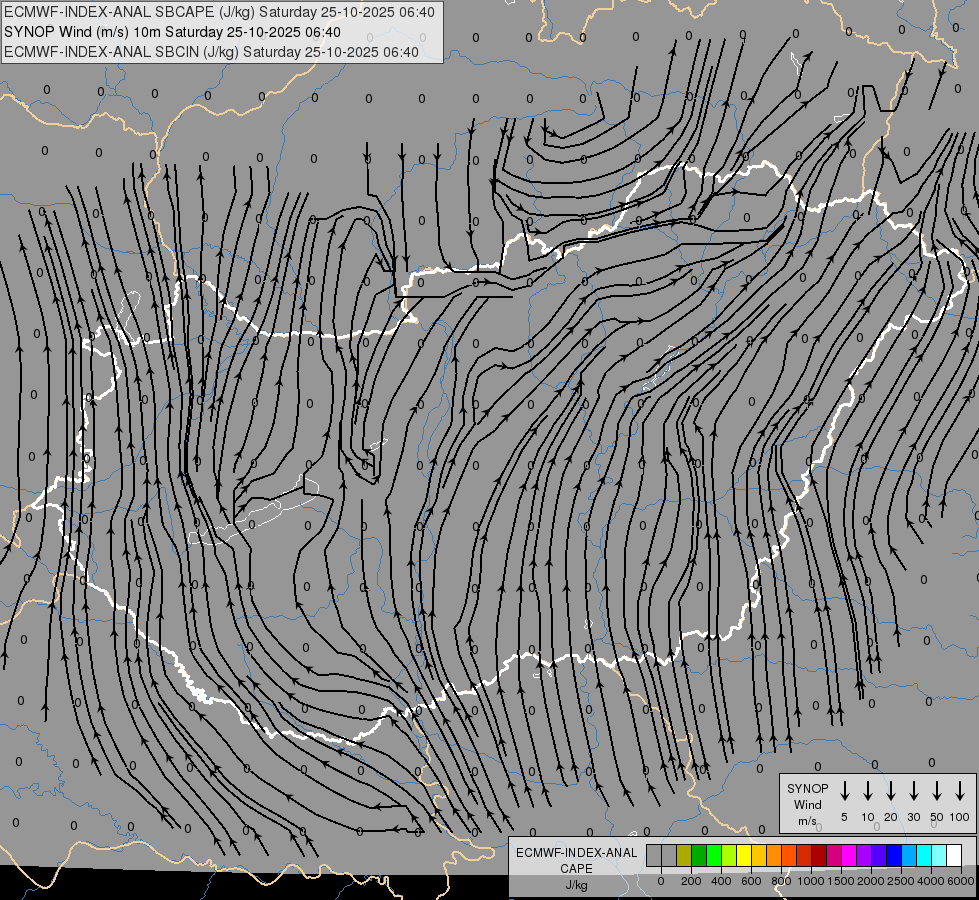Viewport: 979px width, 900px height.
Task: Click the '400' tick label on CAPE scale
Action: pos(721,881)
